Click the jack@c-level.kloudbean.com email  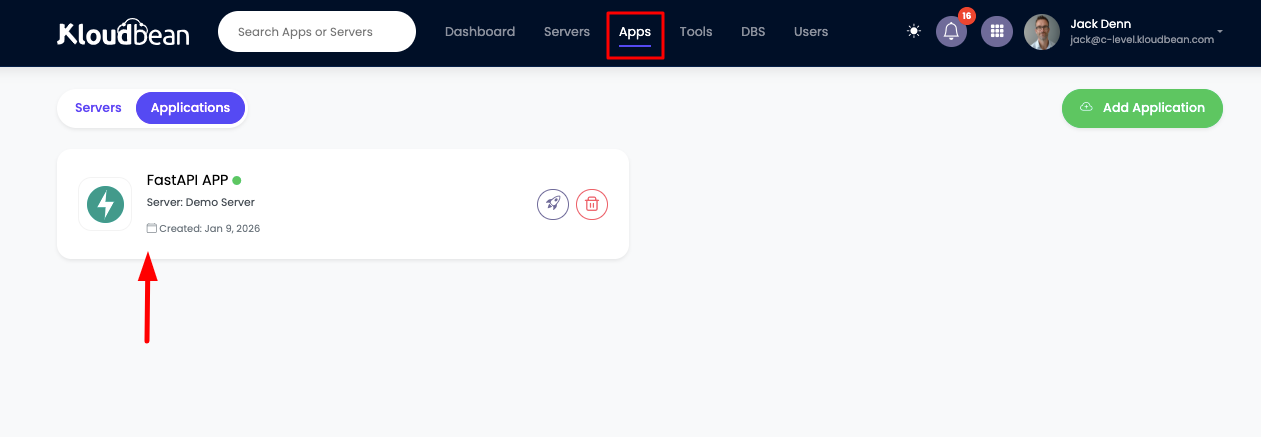[x=1142, y=40]
